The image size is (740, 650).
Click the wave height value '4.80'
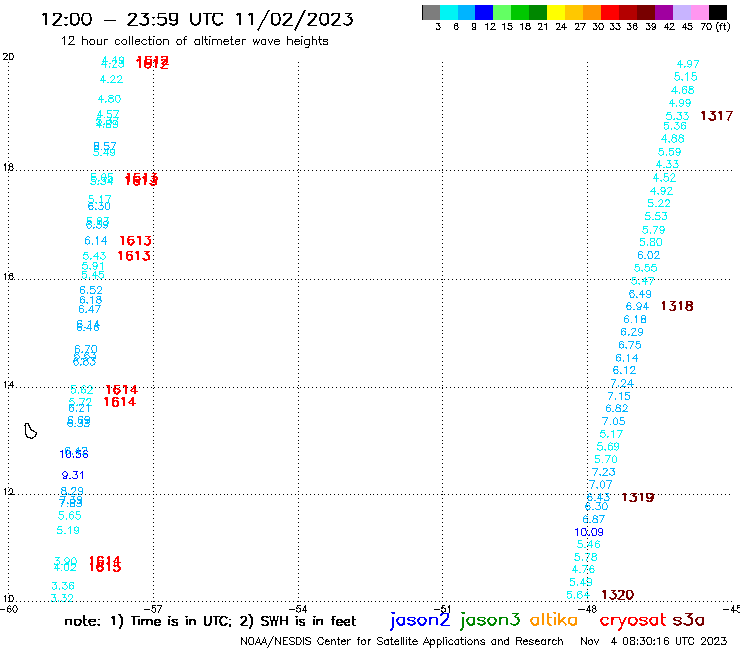(x=109, y=99)
